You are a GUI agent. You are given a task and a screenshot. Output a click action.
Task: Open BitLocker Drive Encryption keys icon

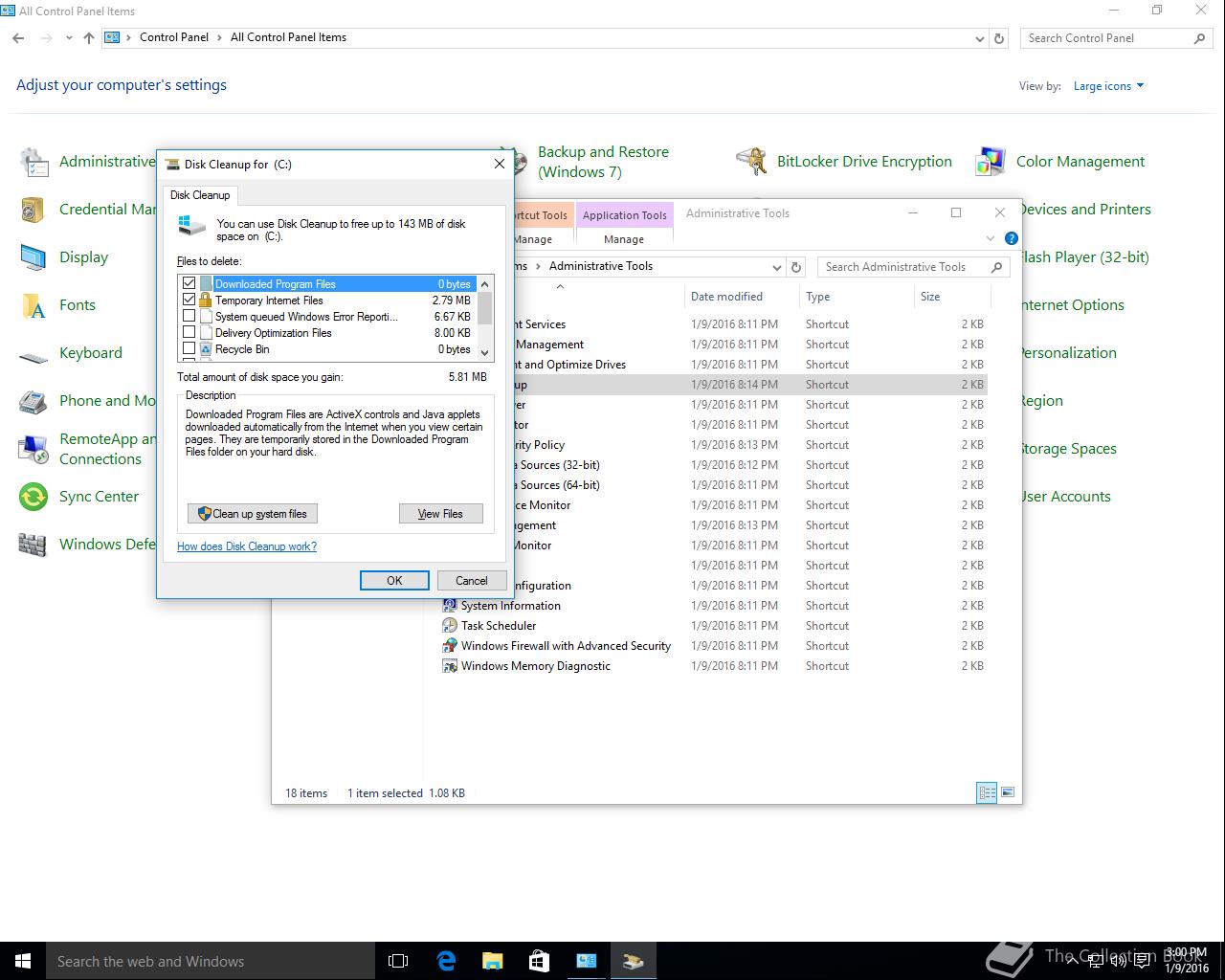point(751,162)
